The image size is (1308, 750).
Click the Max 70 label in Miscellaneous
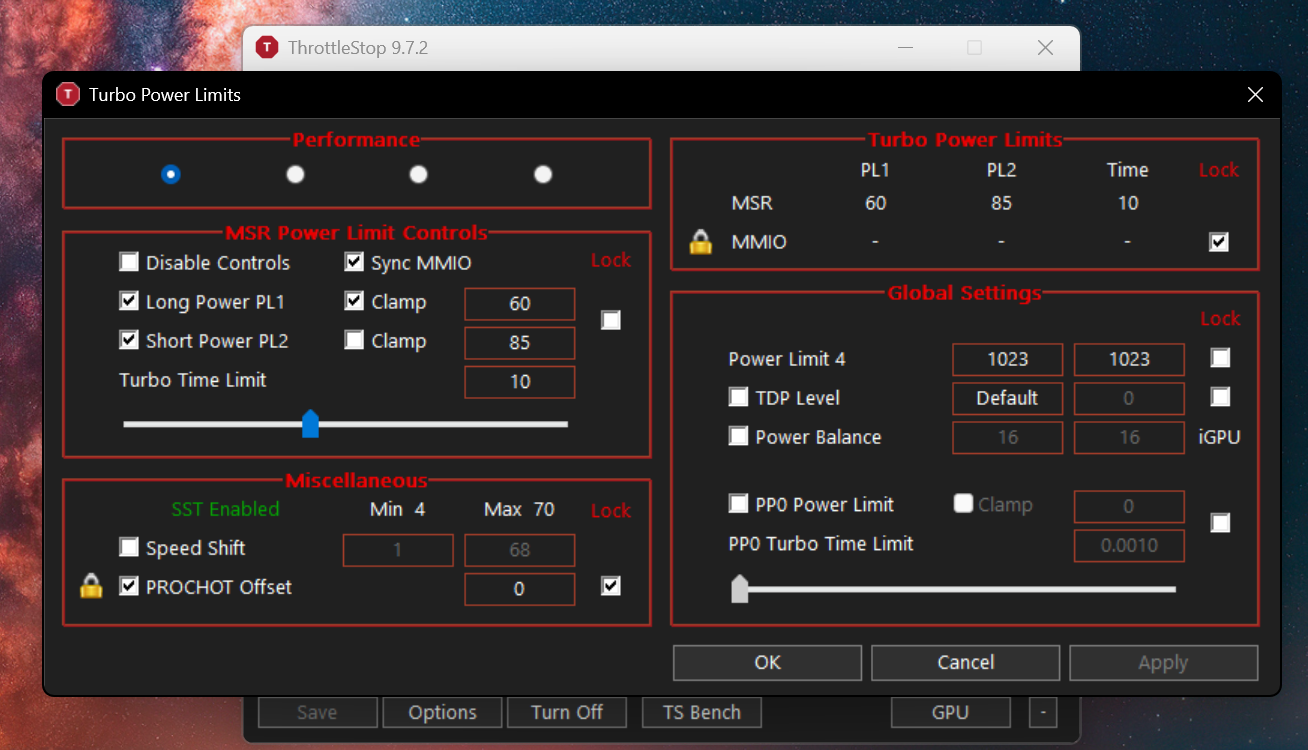tap(519, 509)
